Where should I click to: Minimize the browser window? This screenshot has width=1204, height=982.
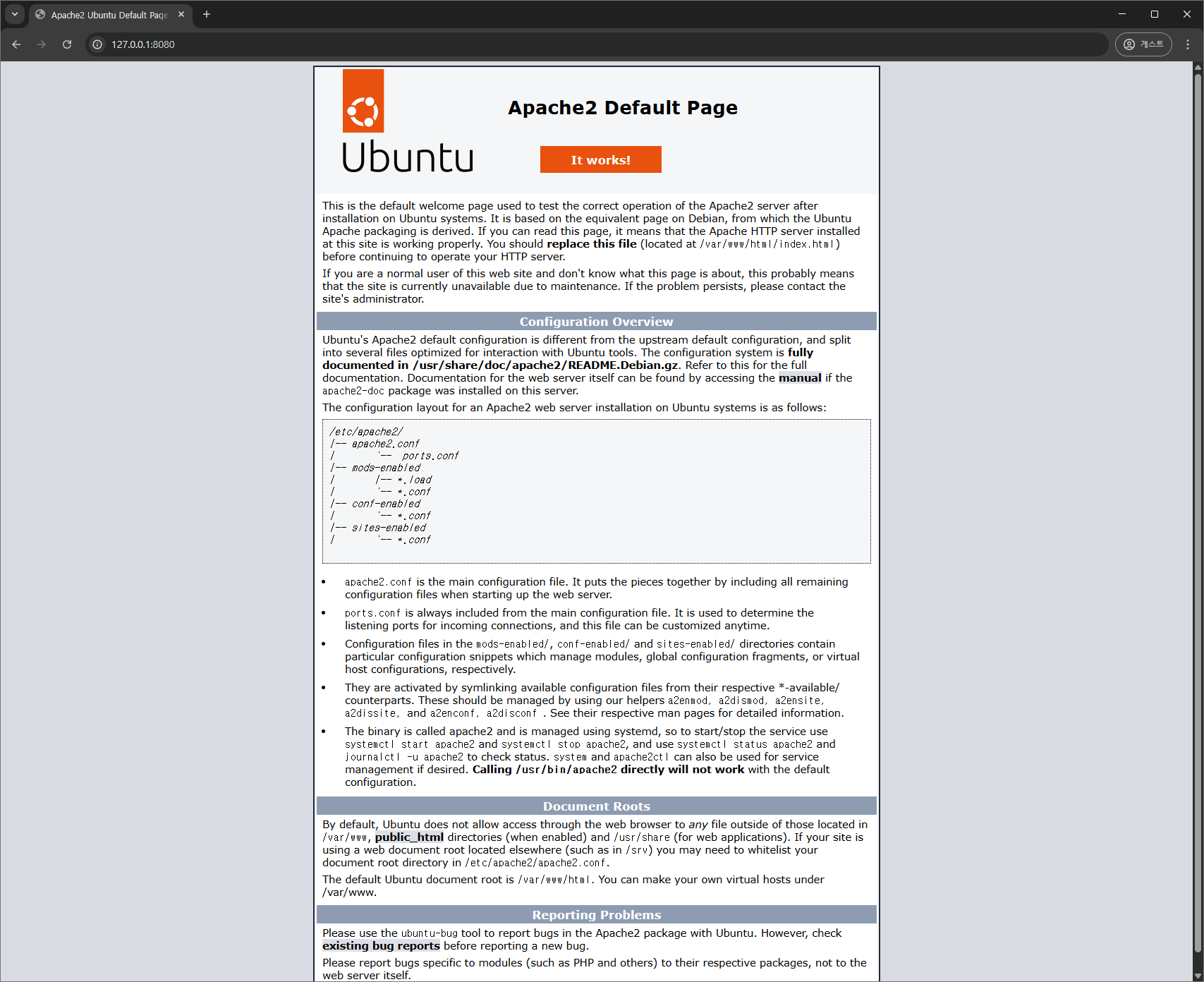pyautogui.click(x=1122, y=14)
